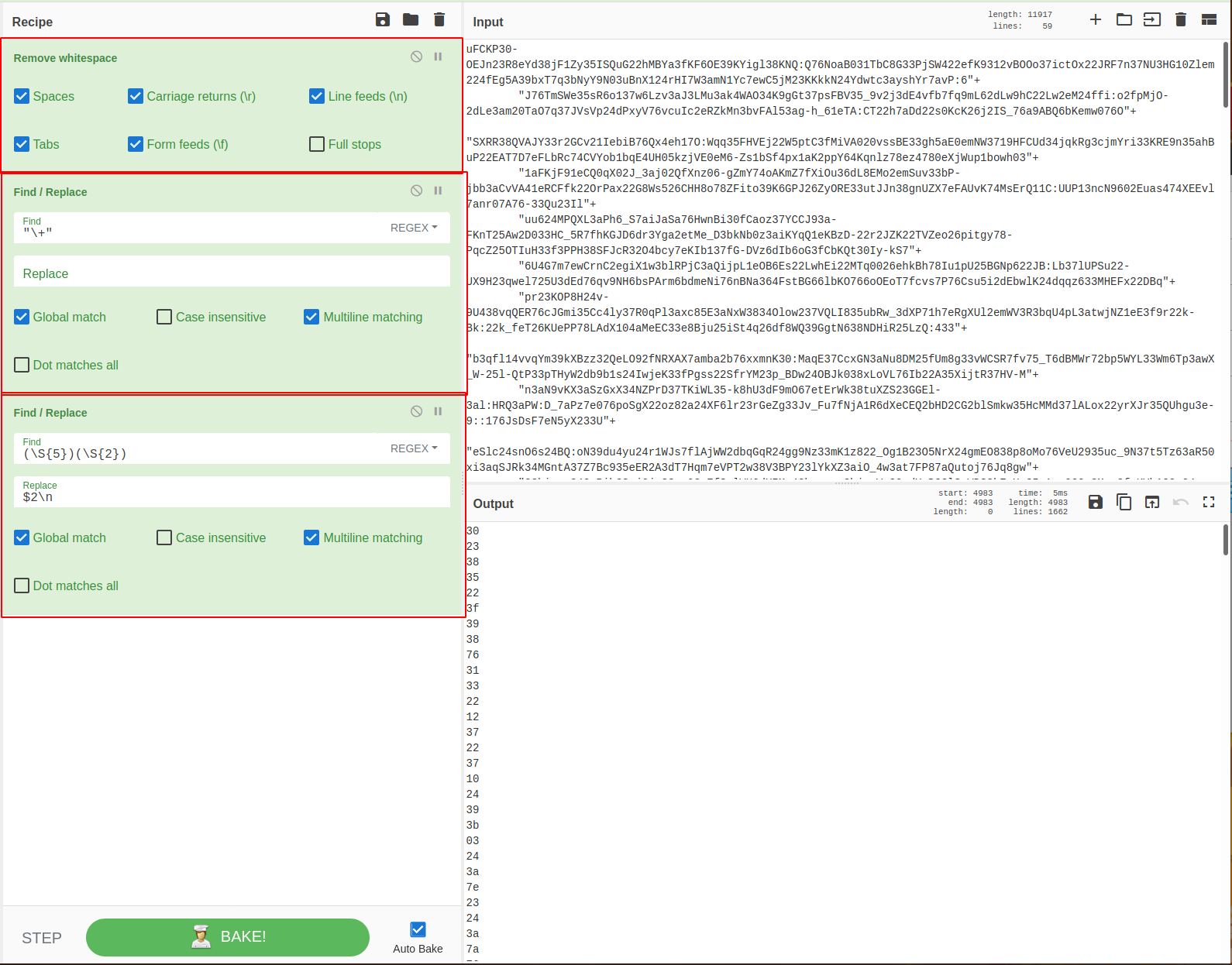Load a recipe via the folder icon
The height and width of the screenshot is (965, 1232).
click(x=411, y=20)
